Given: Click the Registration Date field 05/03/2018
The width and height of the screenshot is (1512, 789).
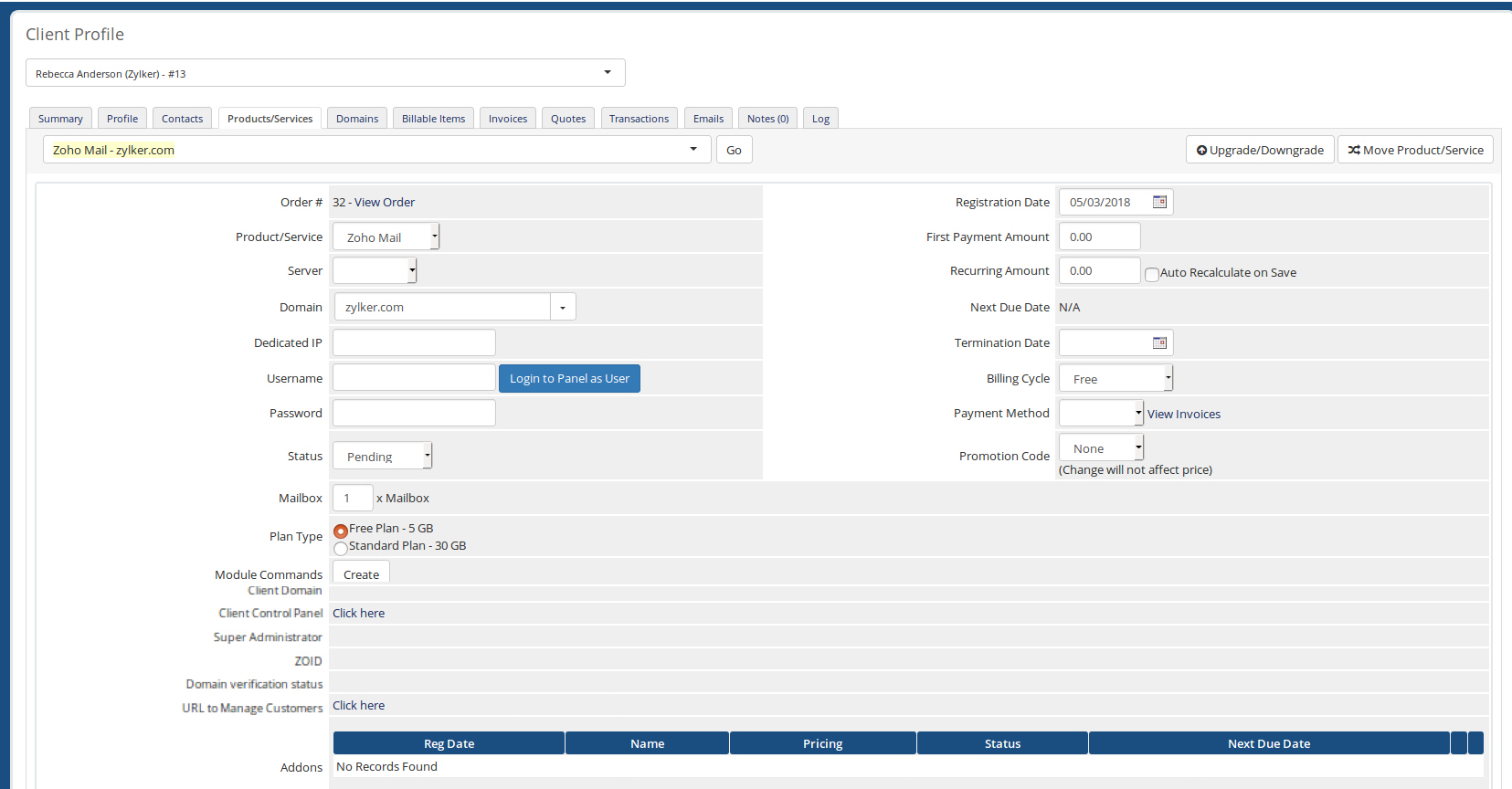Looking at the screenshot, I should 1115,202.
